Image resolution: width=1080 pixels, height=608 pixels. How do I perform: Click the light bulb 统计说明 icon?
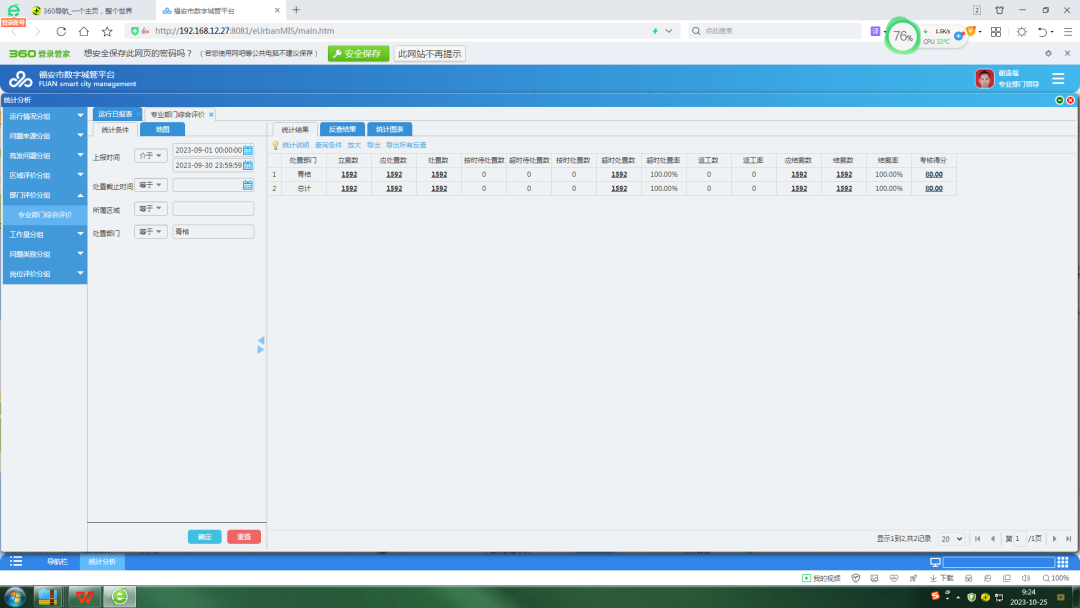276,145
